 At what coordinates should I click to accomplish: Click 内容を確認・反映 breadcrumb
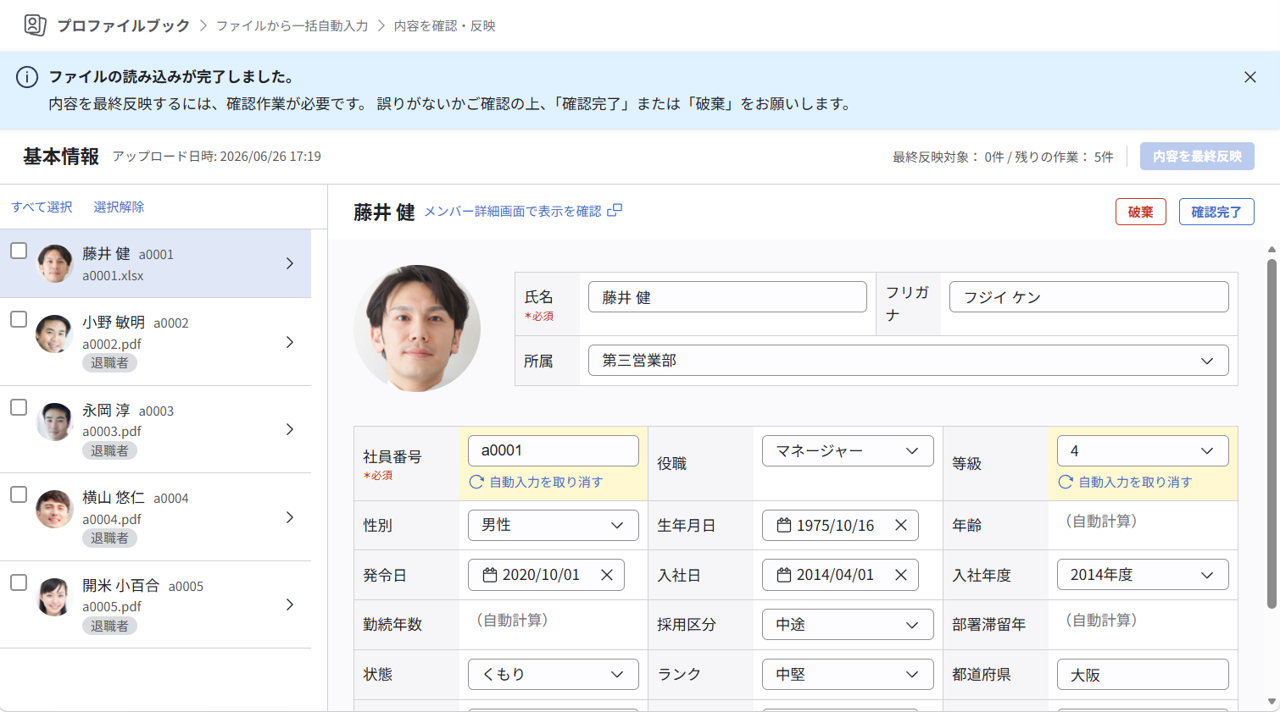(x=444, y=26)
